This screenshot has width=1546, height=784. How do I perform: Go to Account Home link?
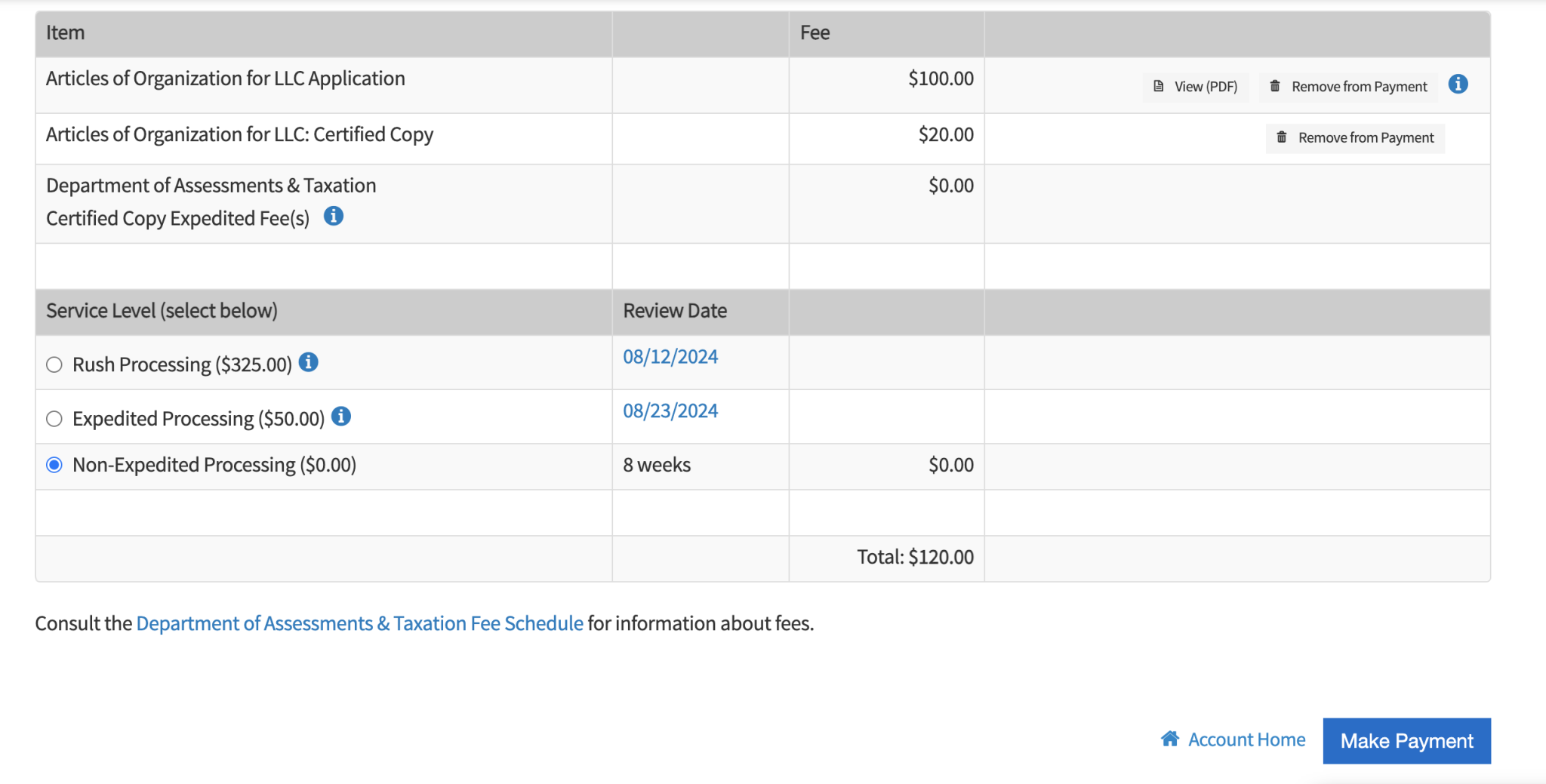tap(1246, 739)
